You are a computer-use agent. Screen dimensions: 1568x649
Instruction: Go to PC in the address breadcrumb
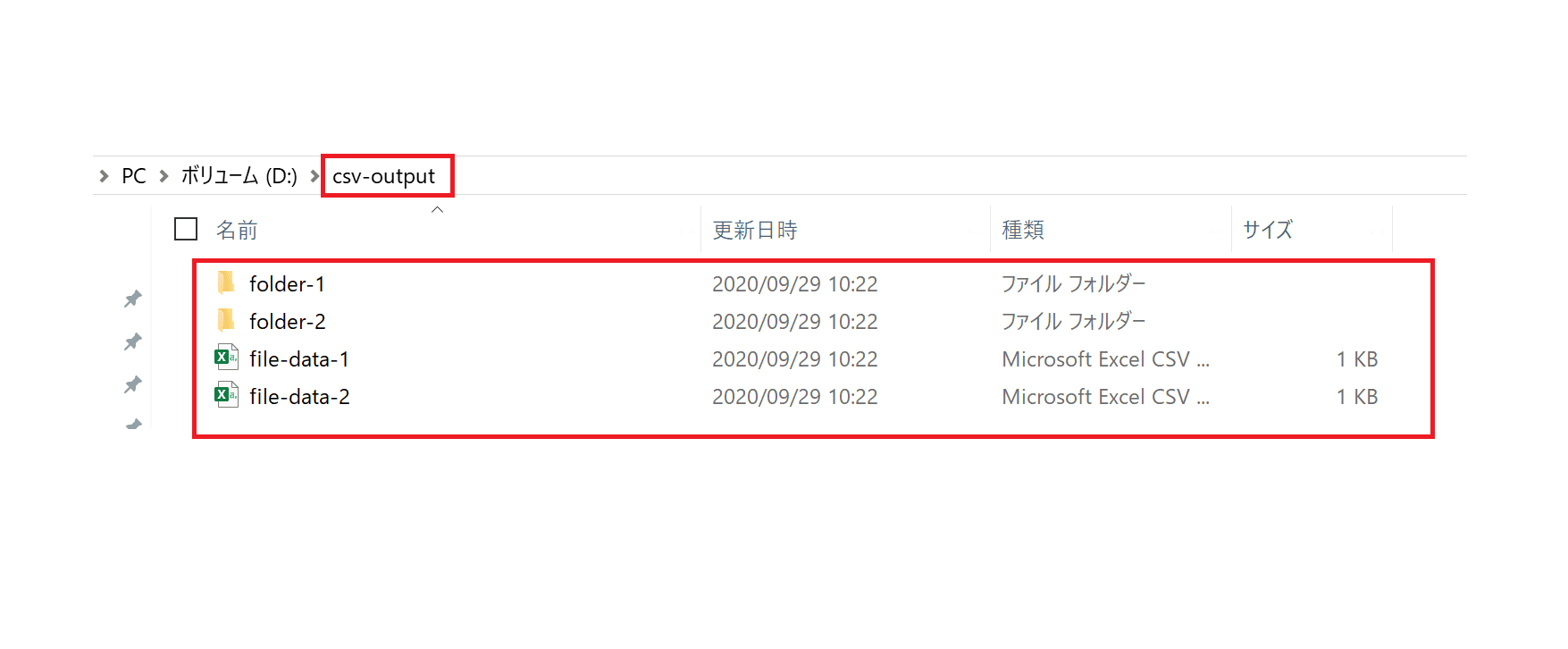pyautogui.click(x=134, y=176)
